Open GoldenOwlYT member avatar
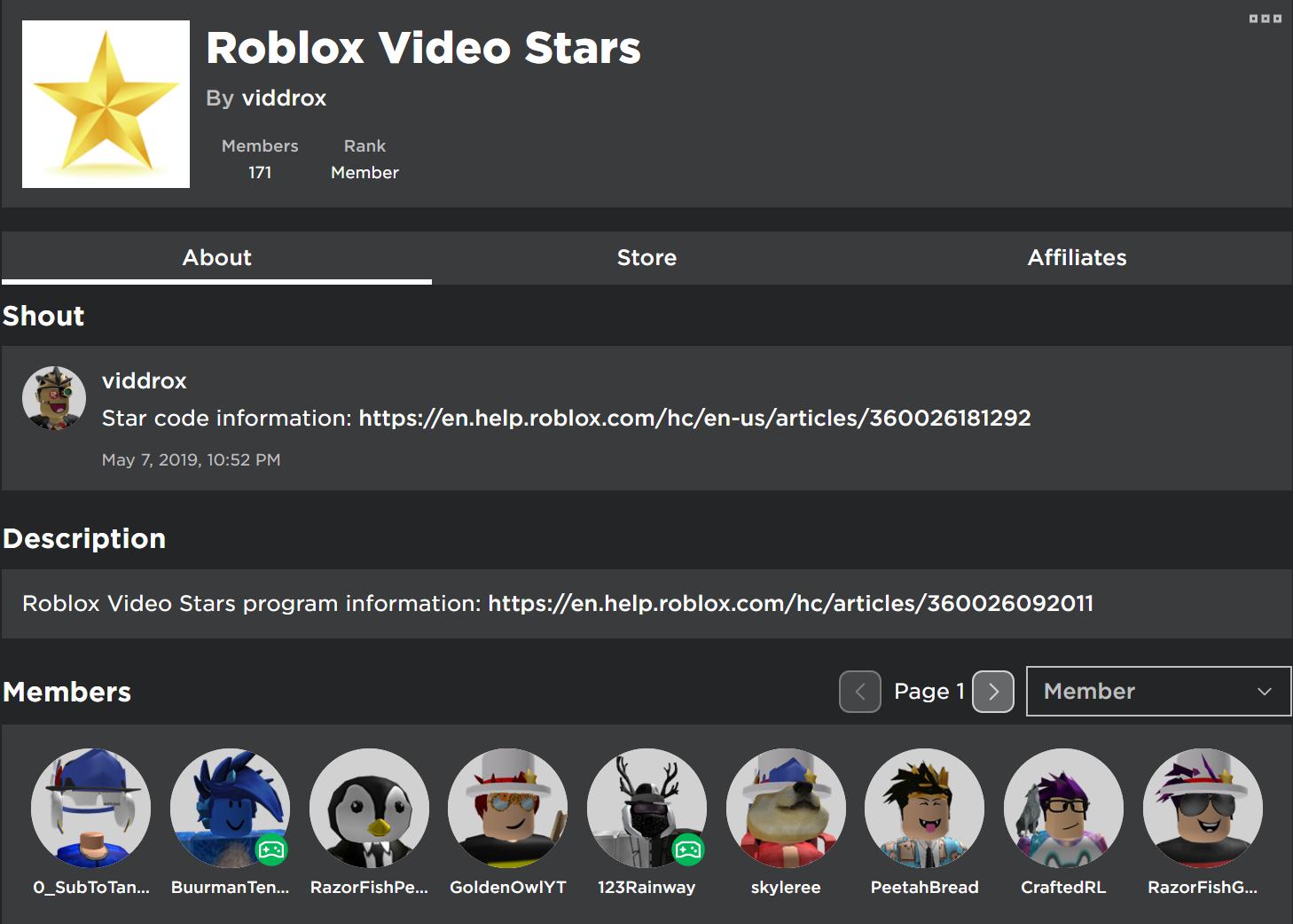Viewport: 1293px width, 924px height. 507,808
